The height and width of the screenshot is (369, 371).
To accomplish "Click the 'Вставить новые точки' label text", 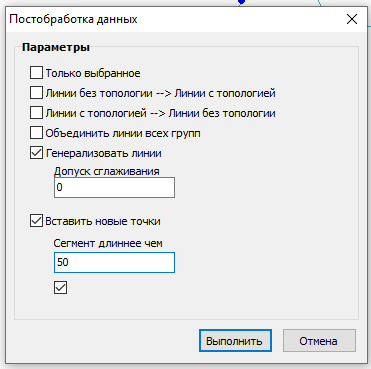I will pyautogui.click(x=103, y=221).
